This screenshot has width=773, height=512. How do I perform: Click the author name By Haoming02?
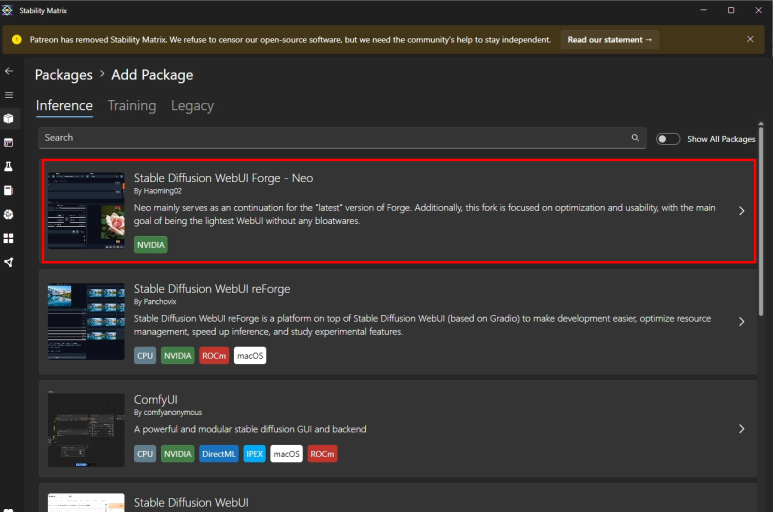click(158, 191)
